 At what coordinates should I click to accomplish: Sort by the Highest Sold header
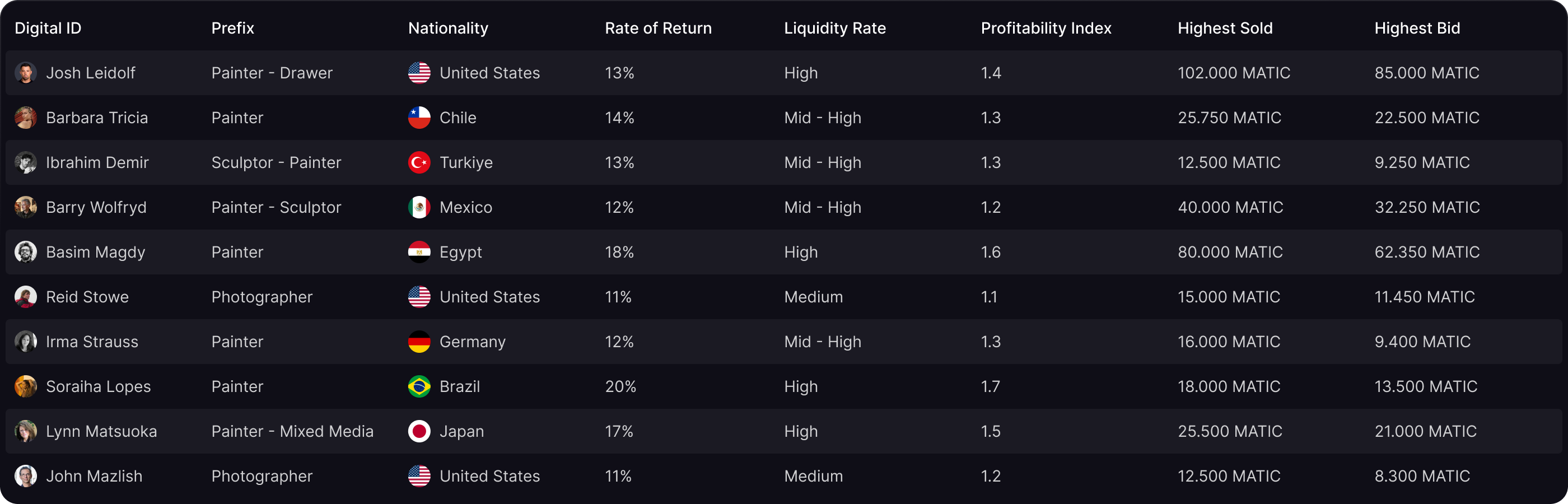coord(1225,28)
